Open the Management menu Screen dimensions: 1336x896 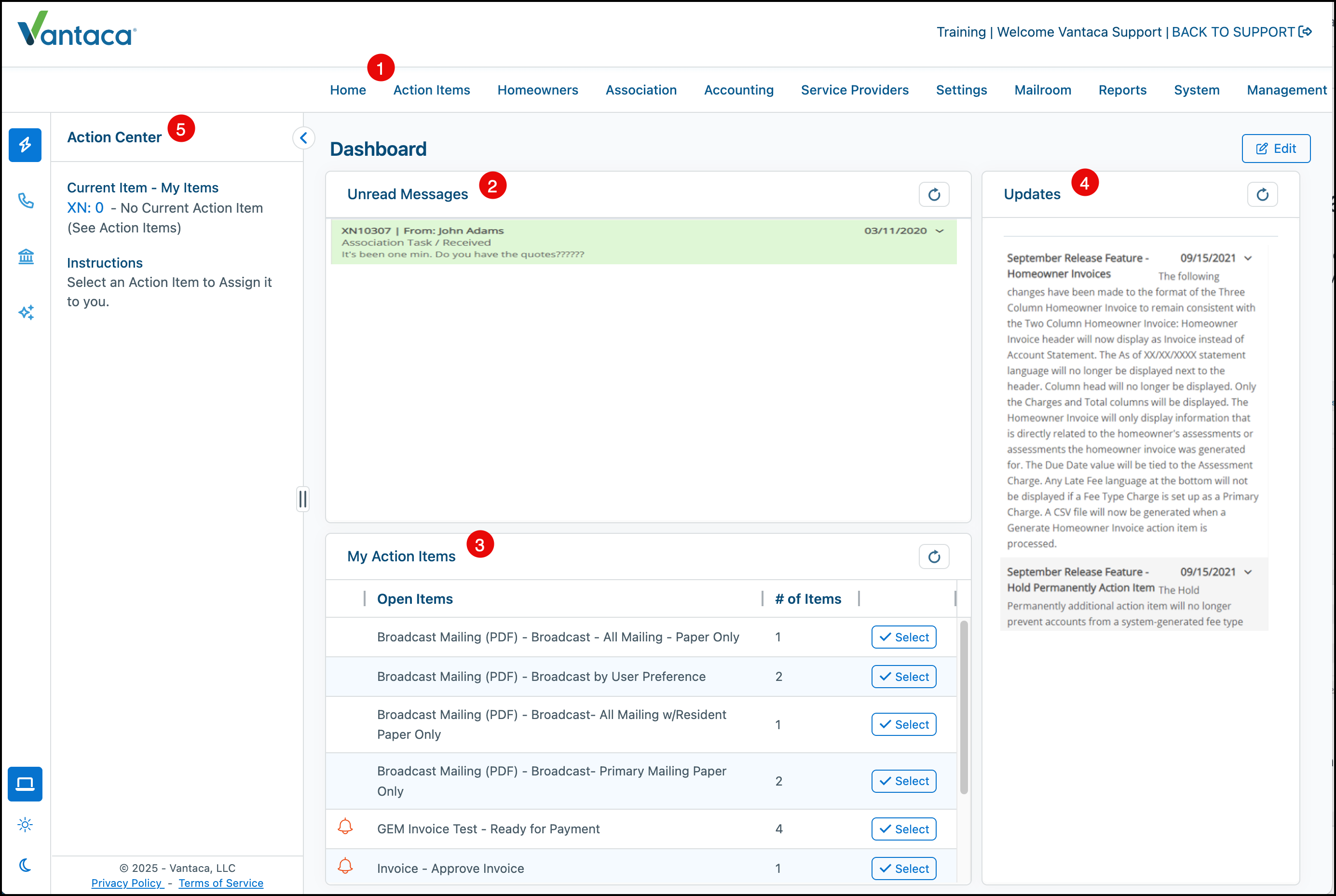(1286, 90)
